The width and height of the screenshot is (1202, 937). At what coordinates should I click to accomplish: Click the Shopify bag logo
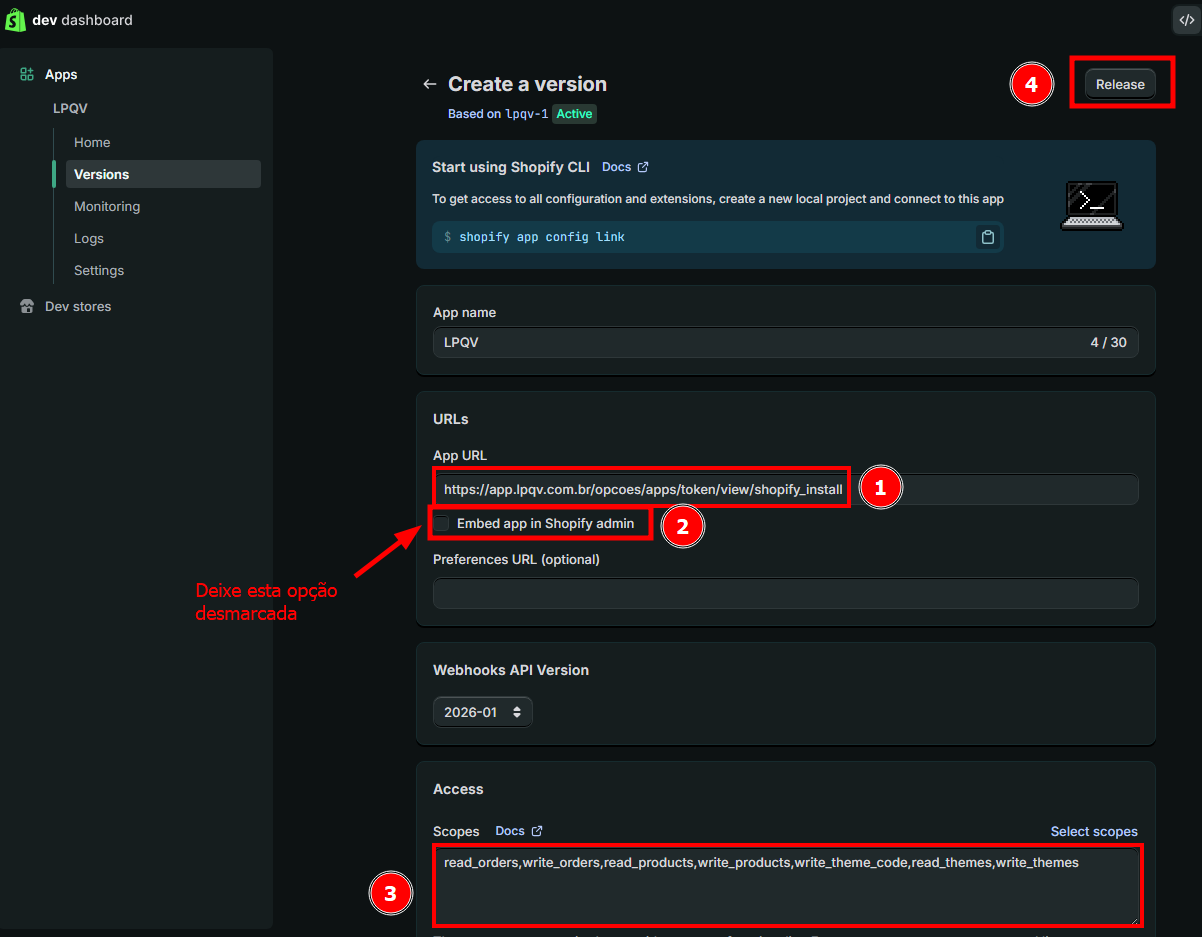pyautogui.click(x=15, y=20)
